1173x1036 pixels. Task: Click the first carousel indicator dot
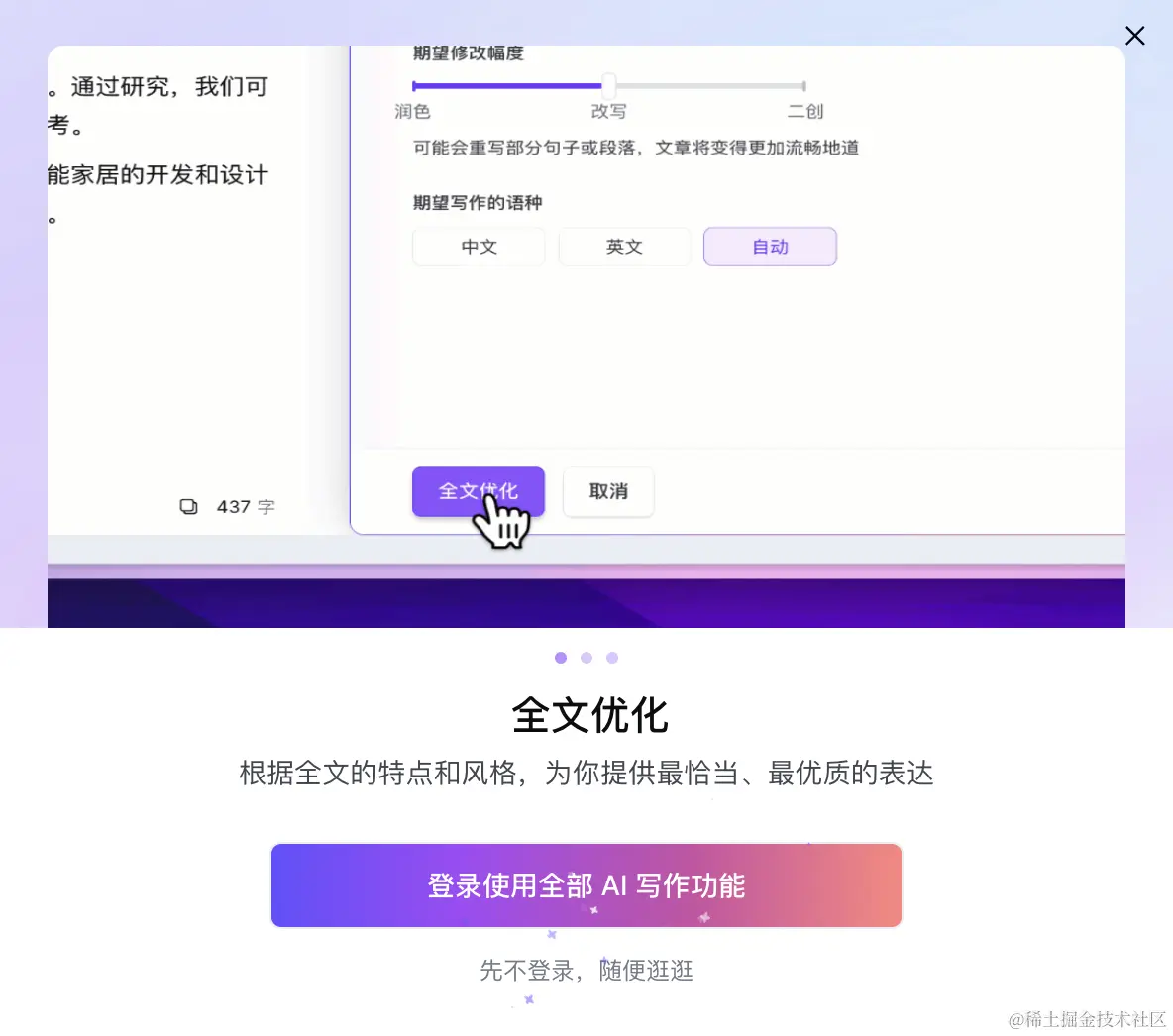[x=561, y=658]
